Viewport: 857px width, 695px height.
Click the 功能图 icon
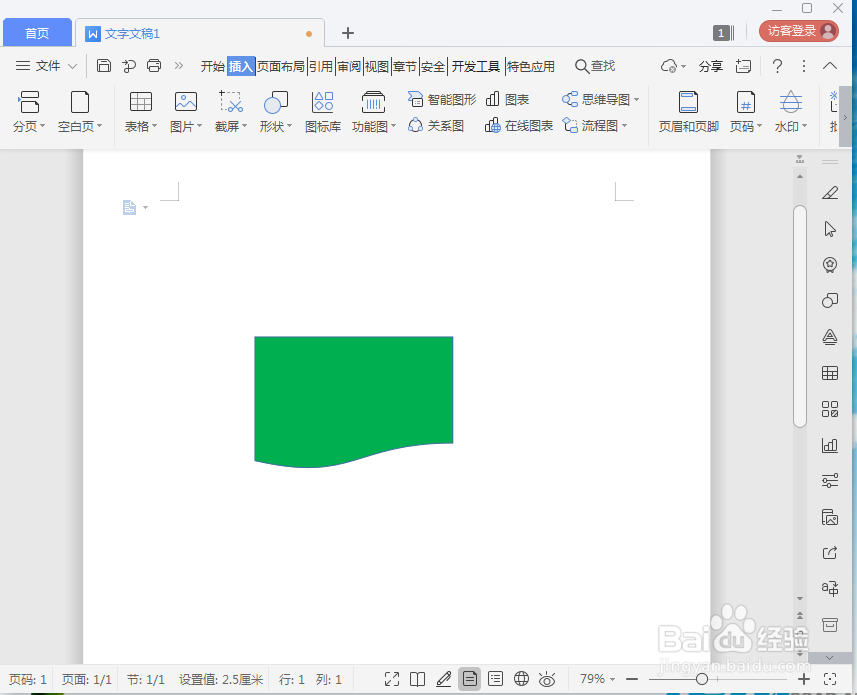(x=373, y=102)
